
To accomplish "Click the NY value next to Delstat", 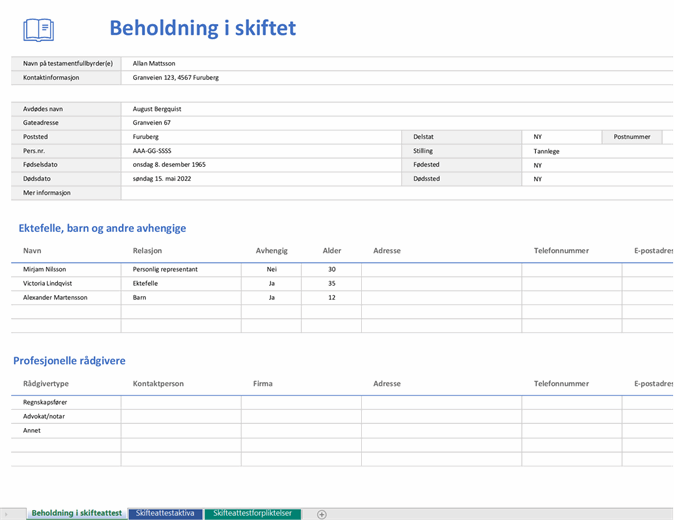I will pyautogui.click(x=562, y=137).
